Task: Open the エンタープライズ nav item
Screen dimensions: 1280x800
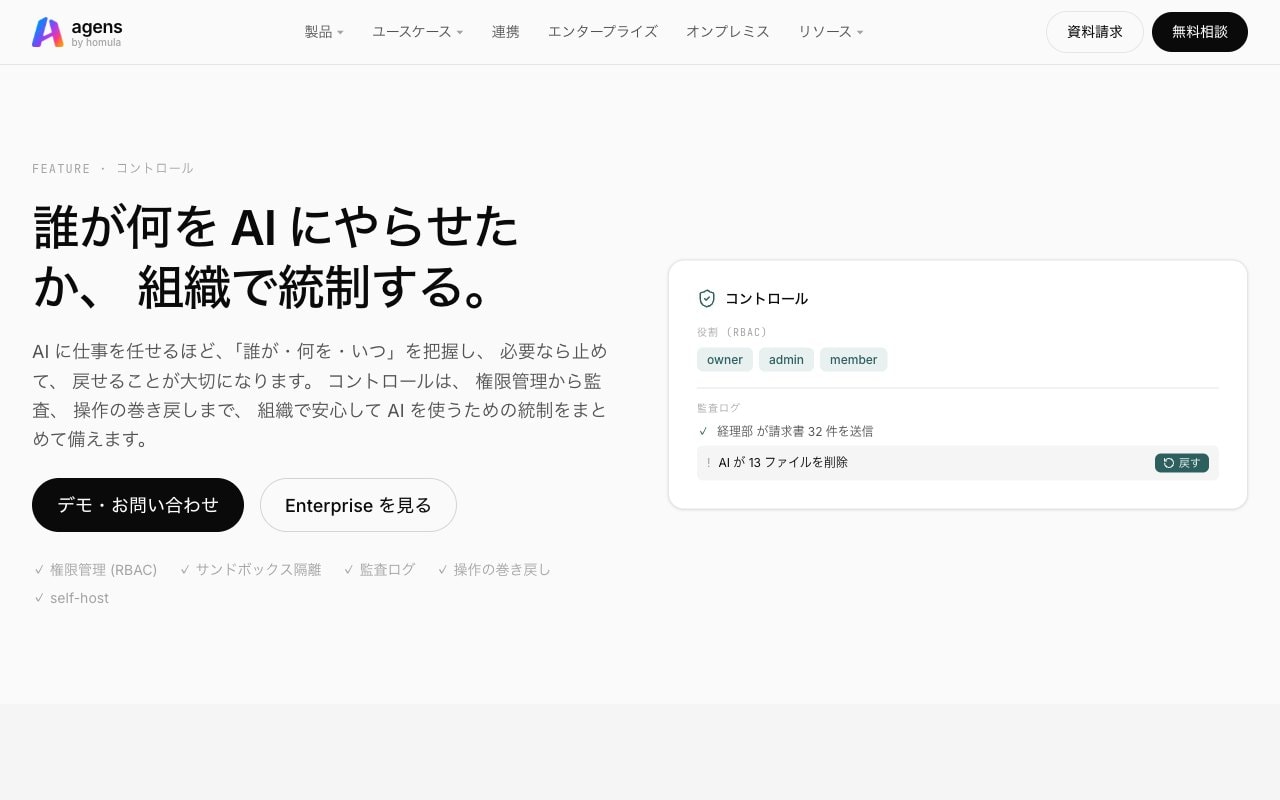Action: coord(603,32)
